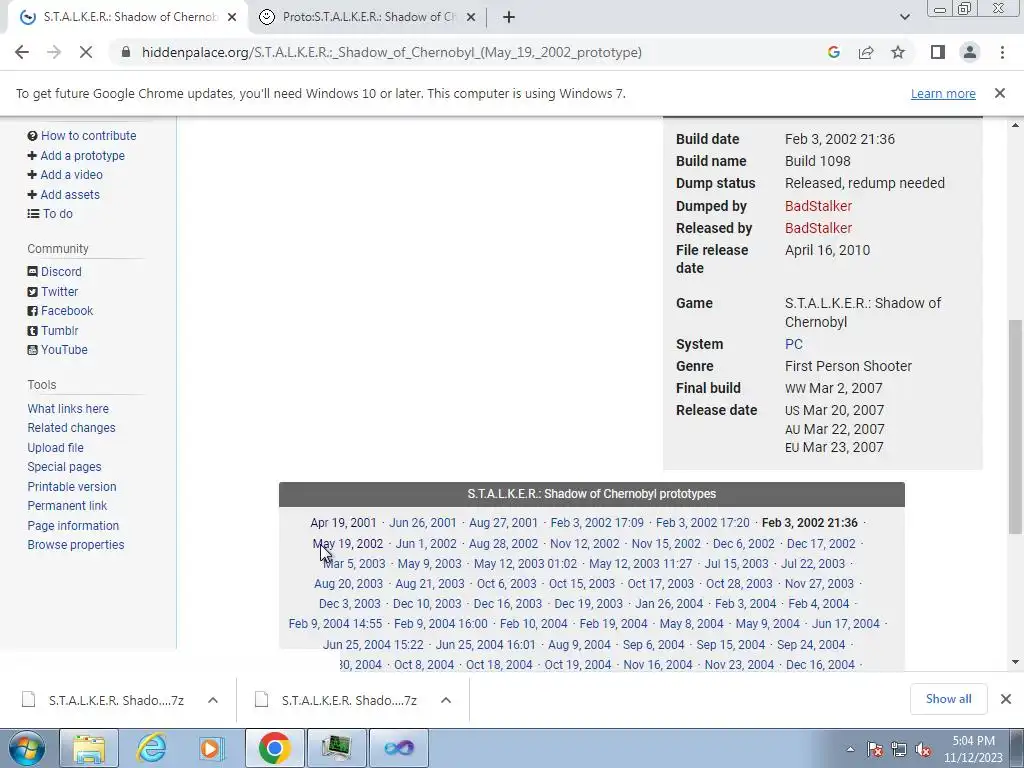Open Printable version link
This screenshot has height=768, width=1024.
click(72, 487)
